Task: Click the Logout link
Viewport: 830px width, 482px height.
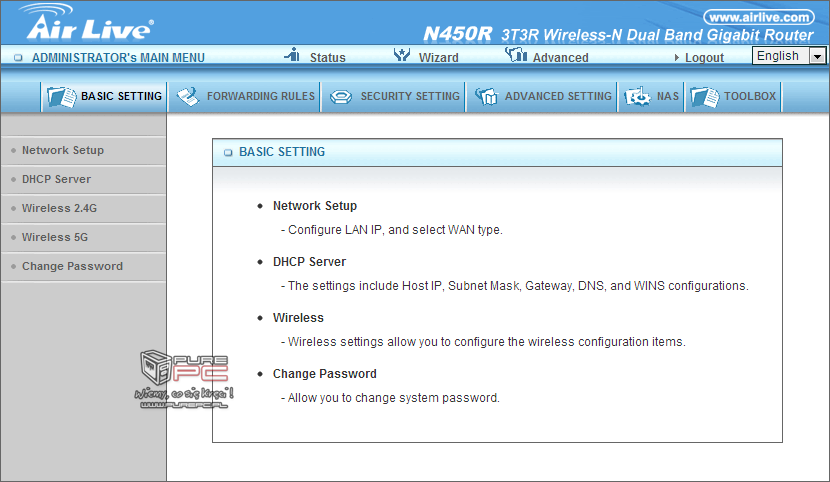Action: [704, 58]
